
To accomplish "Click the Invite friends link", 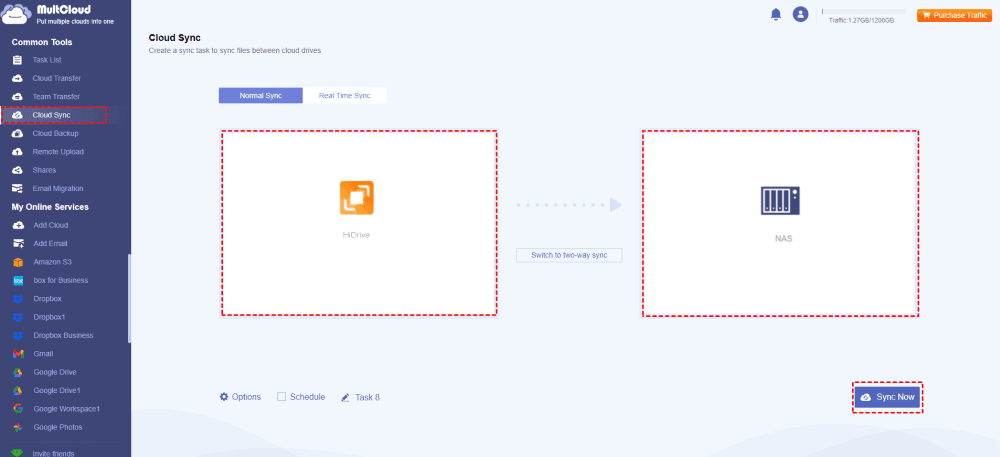I will pyautogui.click(x=53, y=453).
